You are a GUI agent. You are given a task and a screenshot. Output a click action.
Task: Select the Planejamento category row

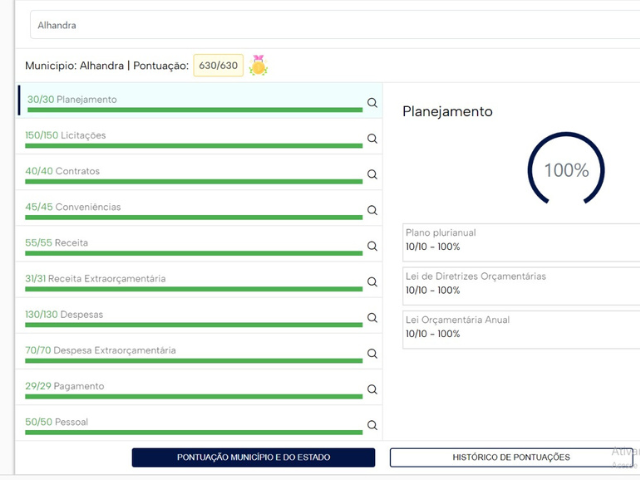pos(190,100)
